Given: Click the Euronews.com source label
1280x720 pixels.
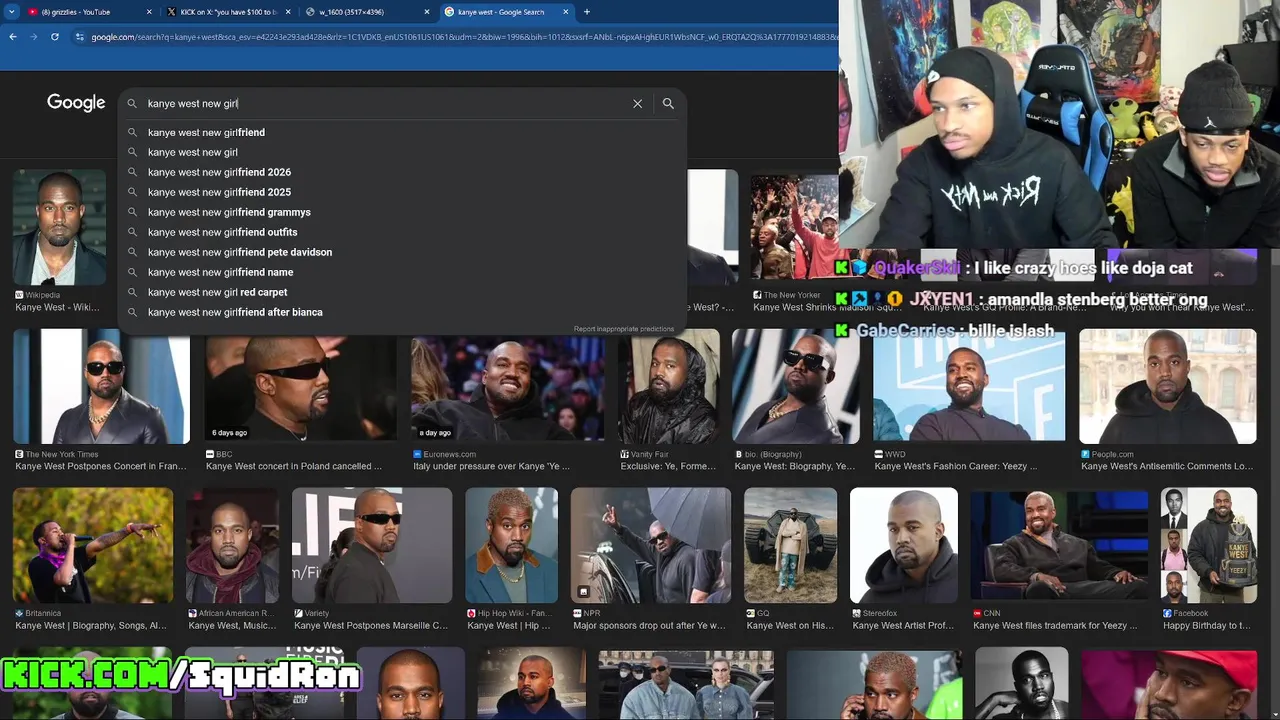Looking at the screenshot, I should click(x=449, y=454).
